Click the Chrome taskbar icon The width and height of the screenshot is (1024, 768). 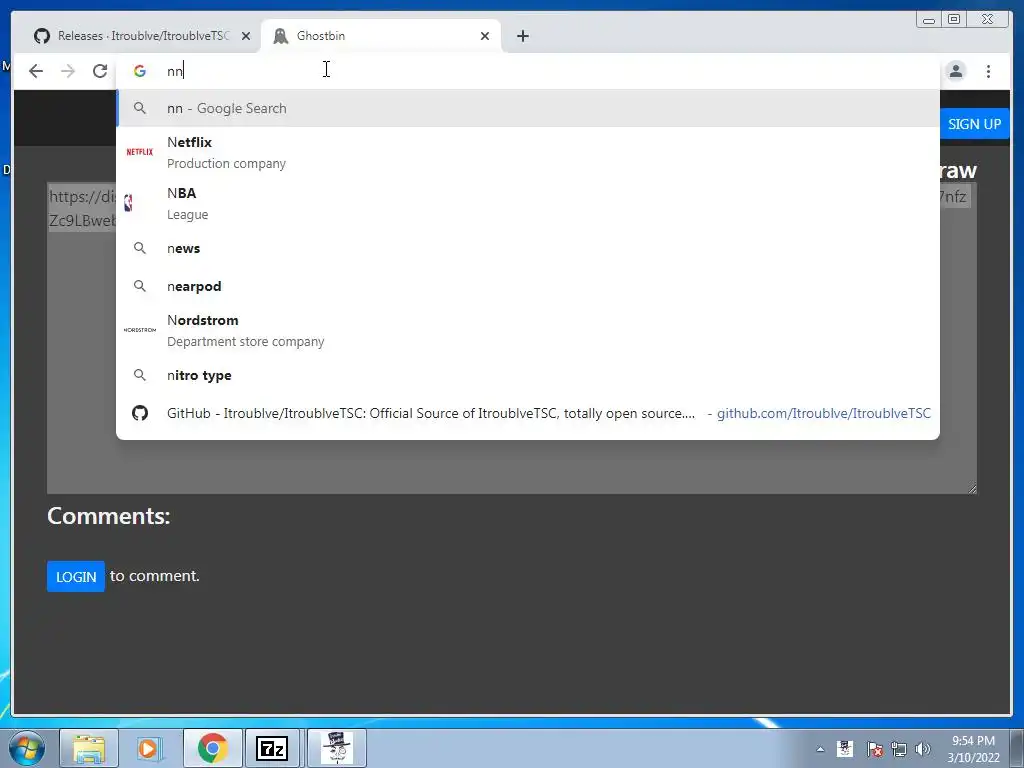[212, 748]
